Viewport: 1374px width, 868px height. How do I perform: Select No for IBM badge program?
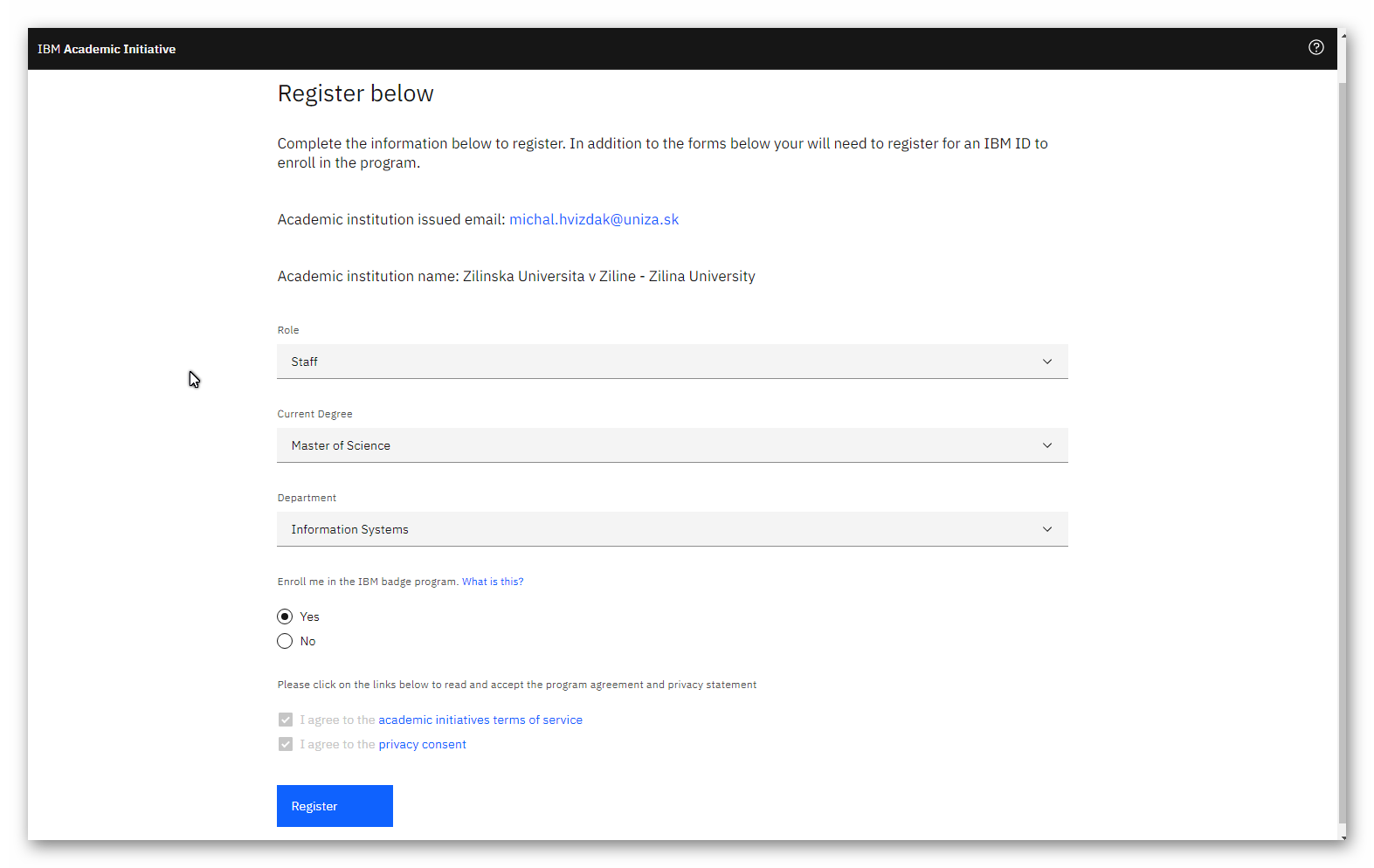(x=285, y=641)
